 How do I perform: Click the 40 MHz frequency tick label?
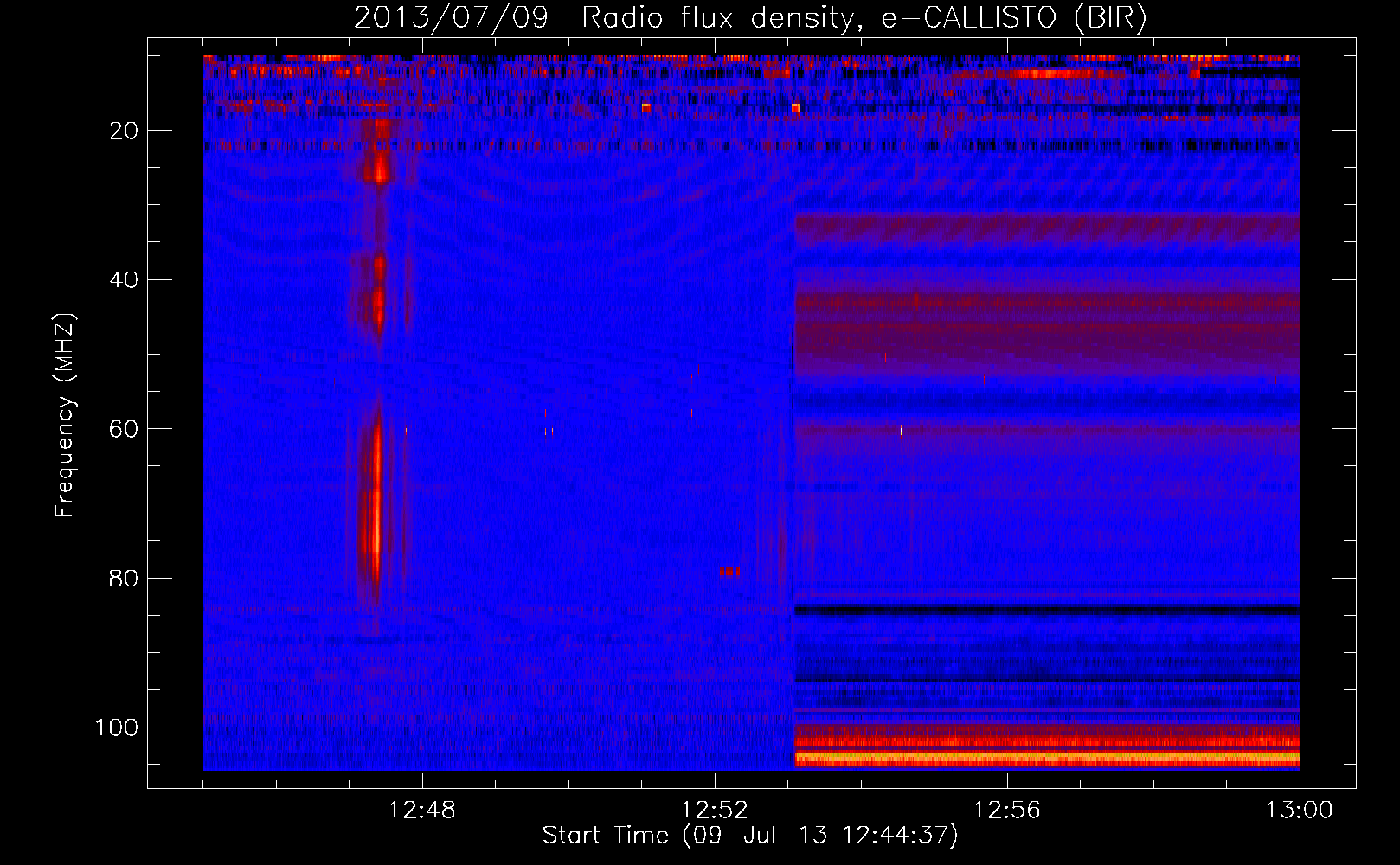click(x=125, y=280)
